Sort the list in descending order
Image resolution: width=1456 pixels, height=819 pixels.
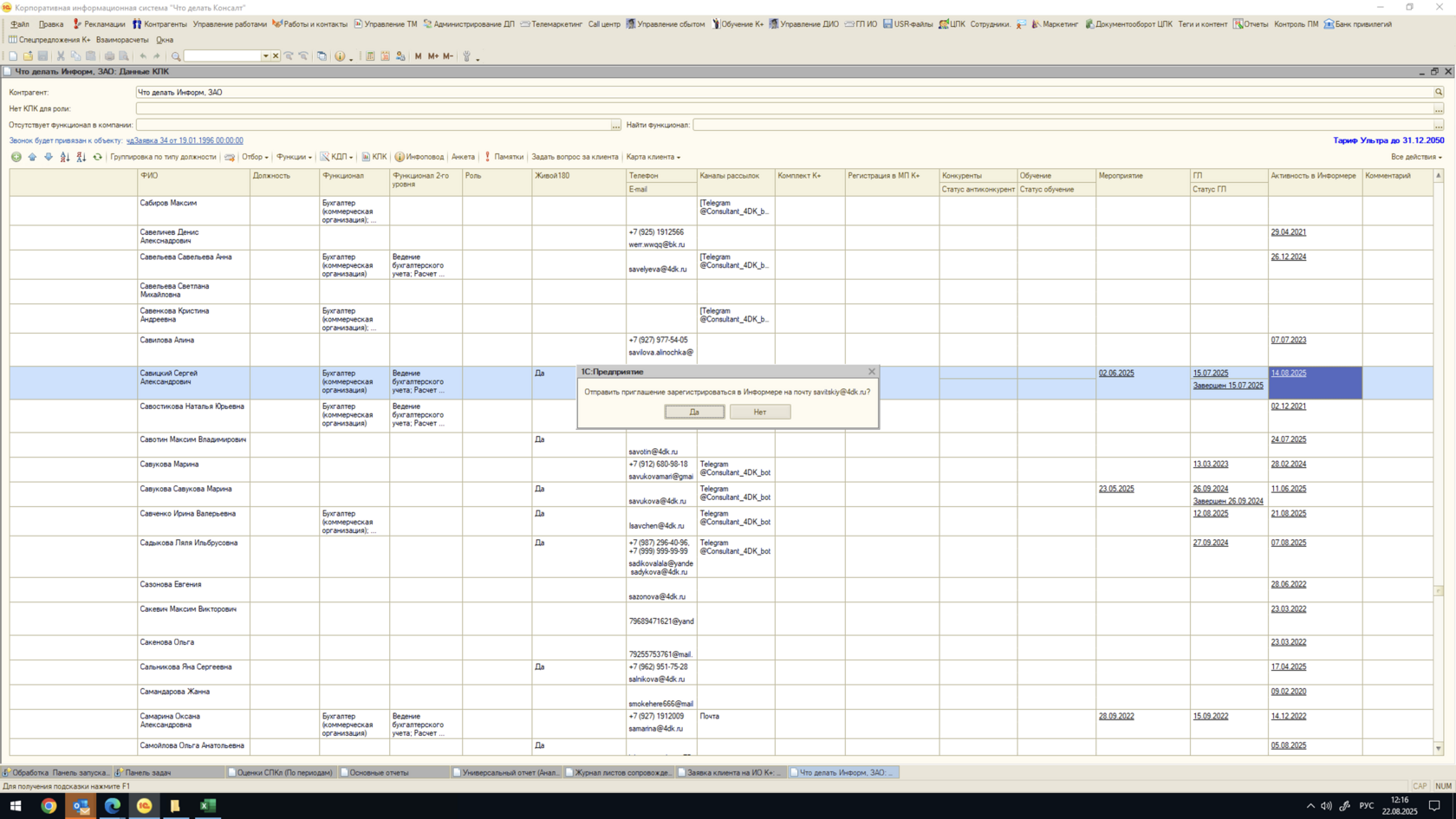81,157
